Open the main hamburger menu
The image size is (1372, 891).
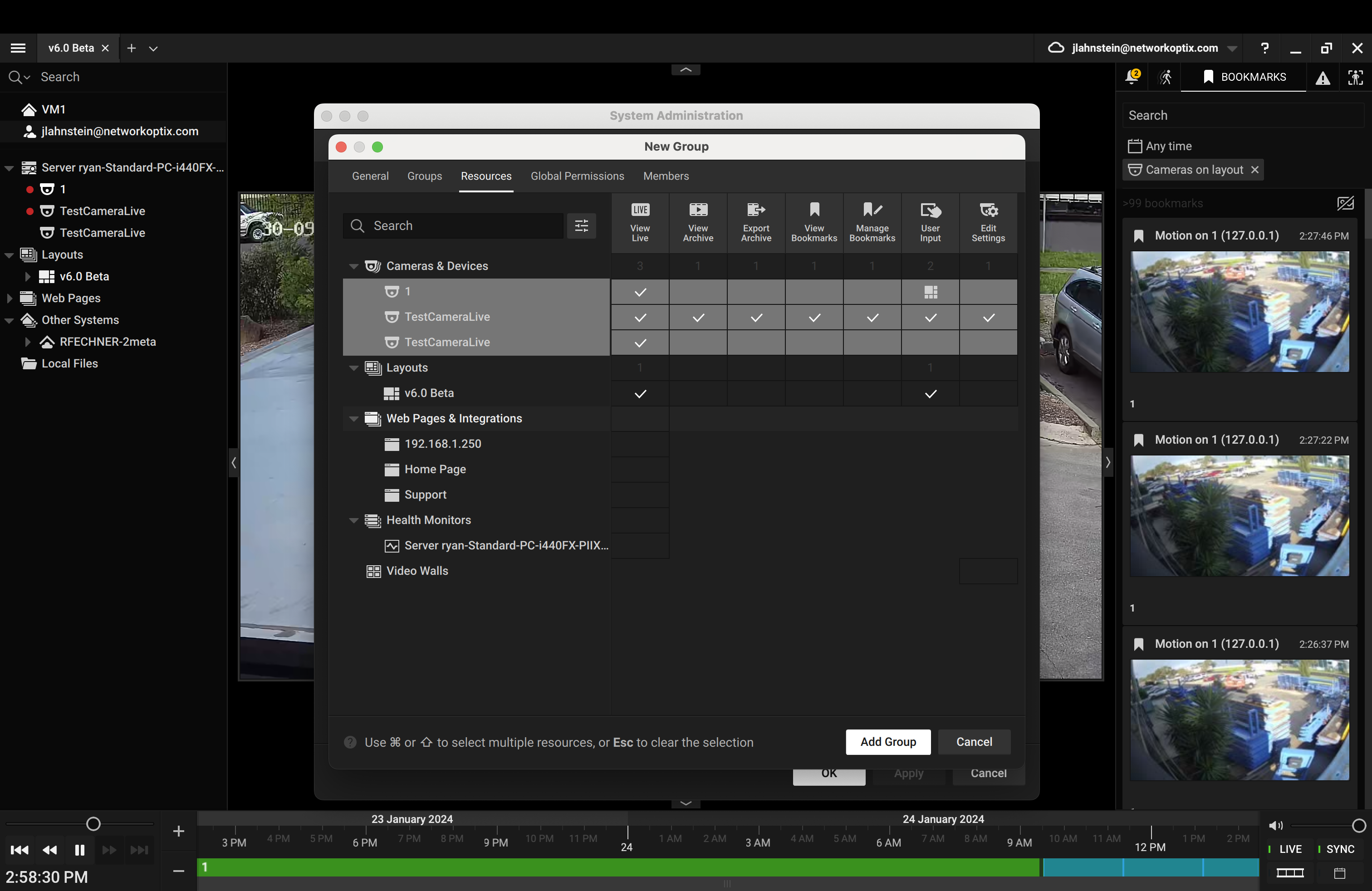point(18,49)
